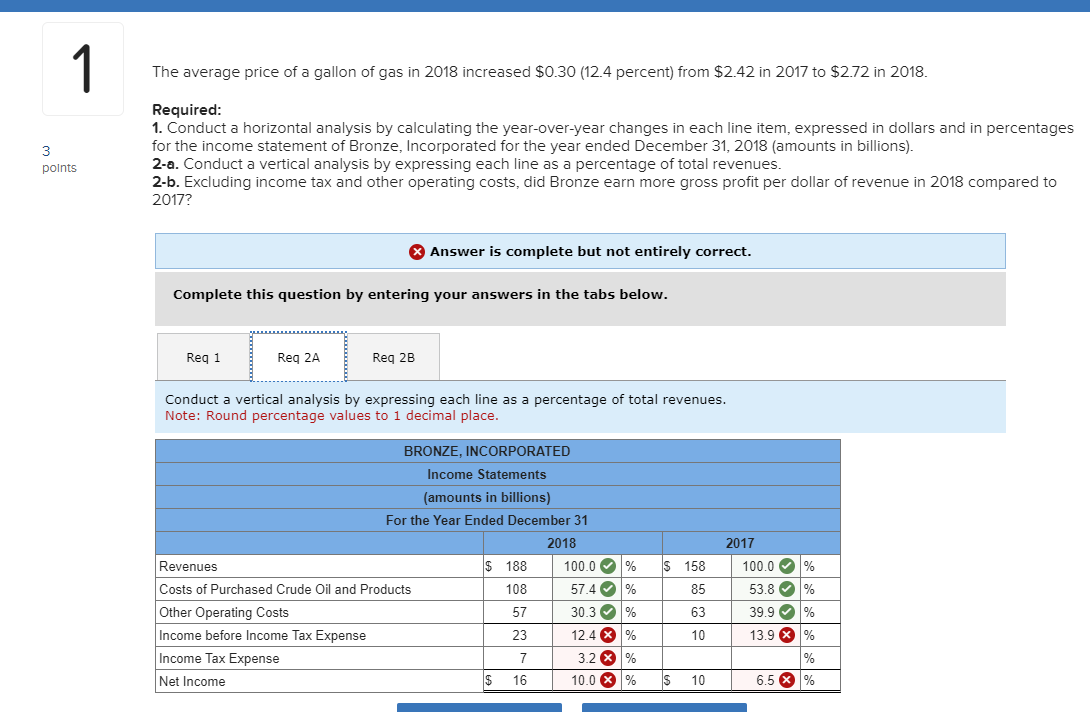Viewport: 1090px width, 712px height.
Task: Click the 2018 operating costs amount 57
Action: pyautogui.click(x=520, y=612)
